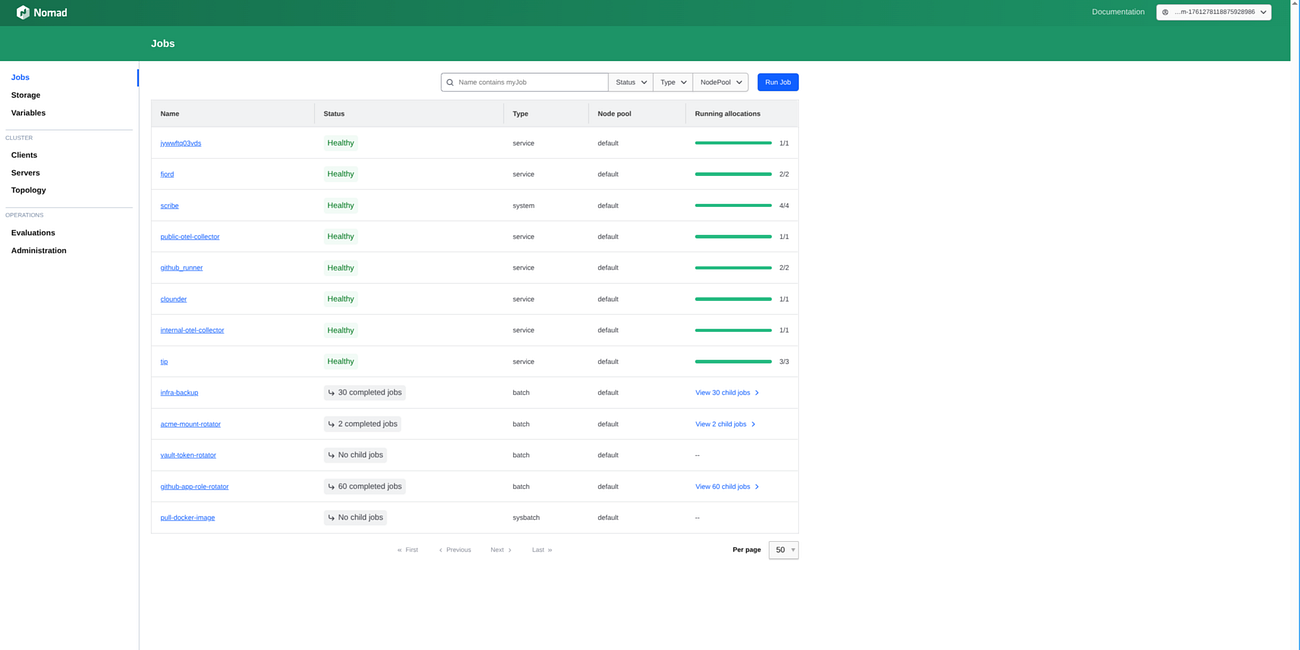Click the child-jobs arrow icon next to infra-backup status

pos(331,392)
